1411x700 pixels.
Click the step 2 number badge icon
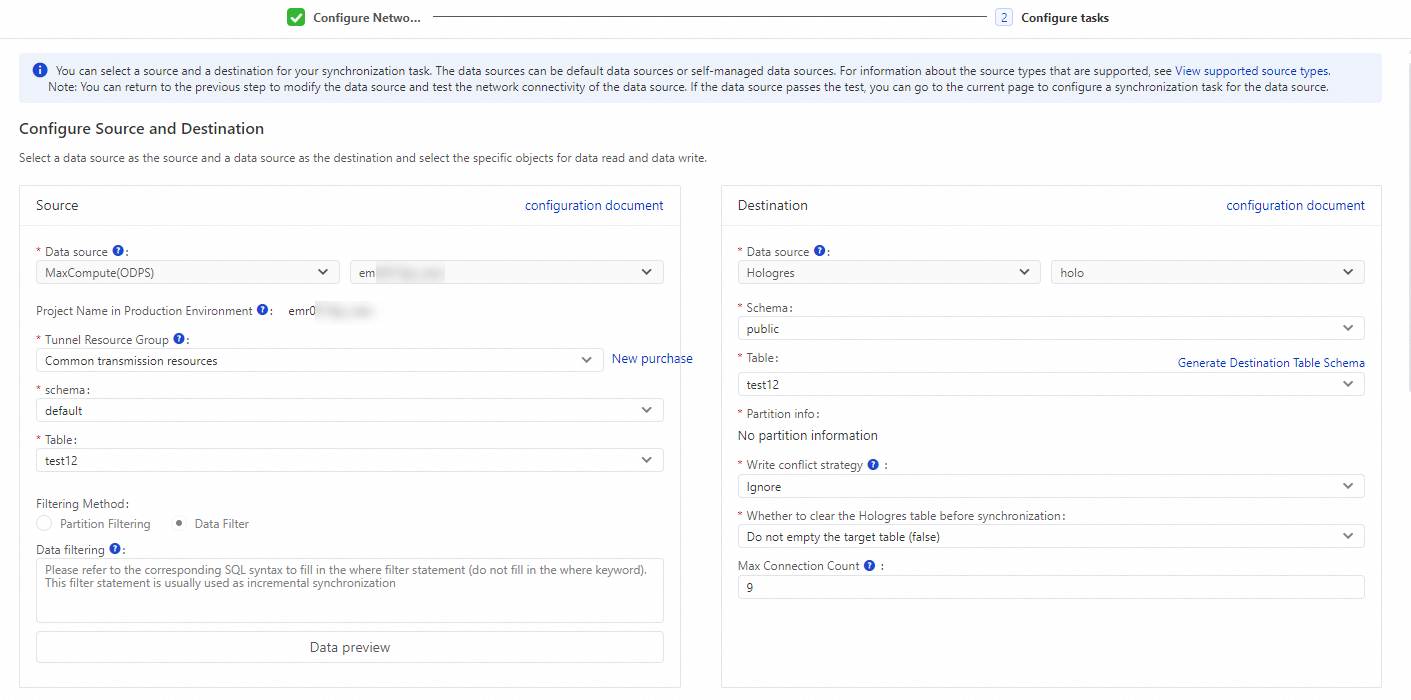[x=1003, y=17]
